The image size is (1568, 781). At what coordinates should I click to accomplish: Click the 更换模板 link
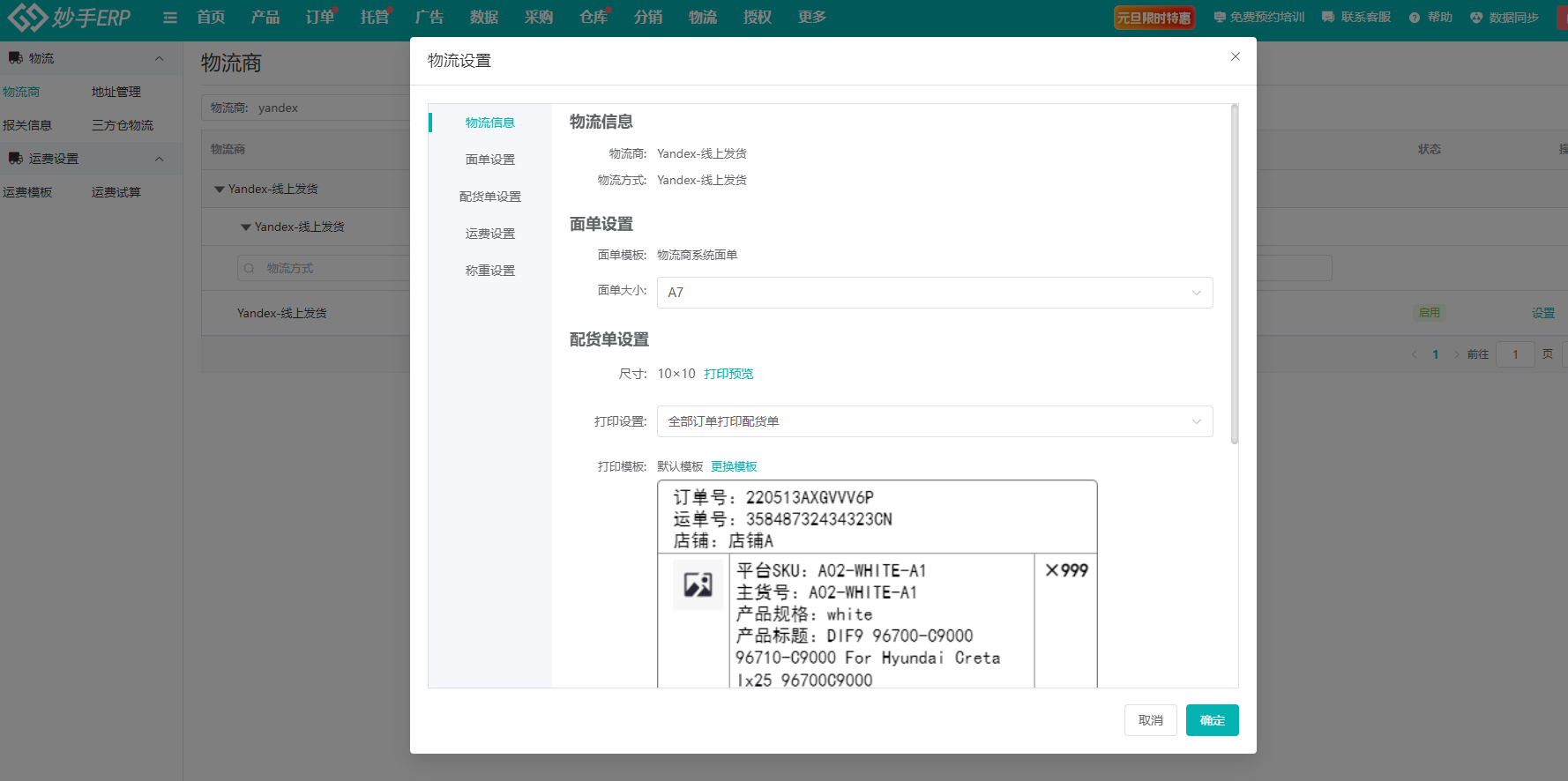tap(734, 466)
